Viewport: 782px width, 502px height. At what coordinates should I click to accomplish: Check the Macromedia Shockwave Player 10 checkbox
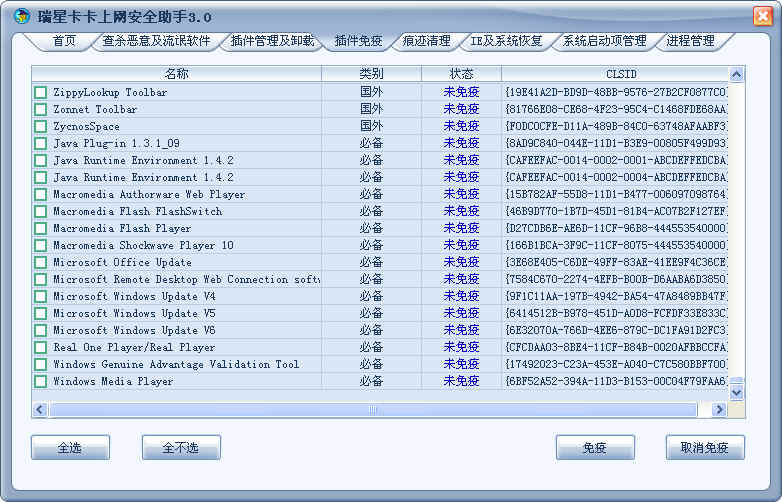pos(41,245)
